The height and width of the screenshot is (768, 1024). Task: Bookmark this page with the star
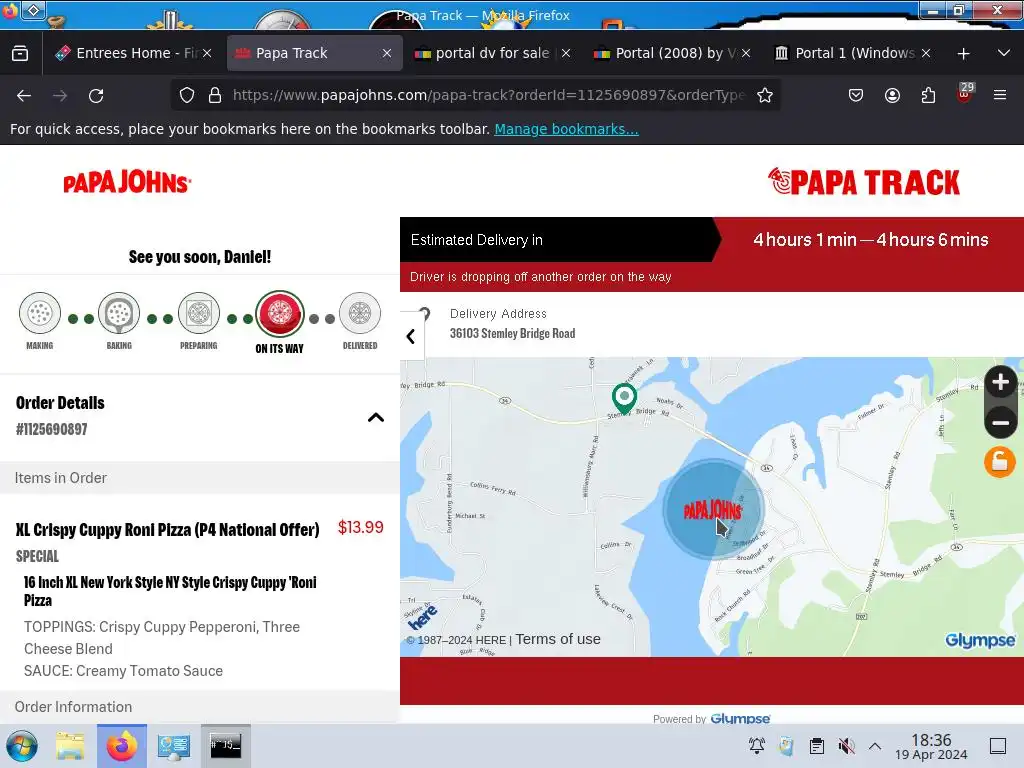point(765,95)
